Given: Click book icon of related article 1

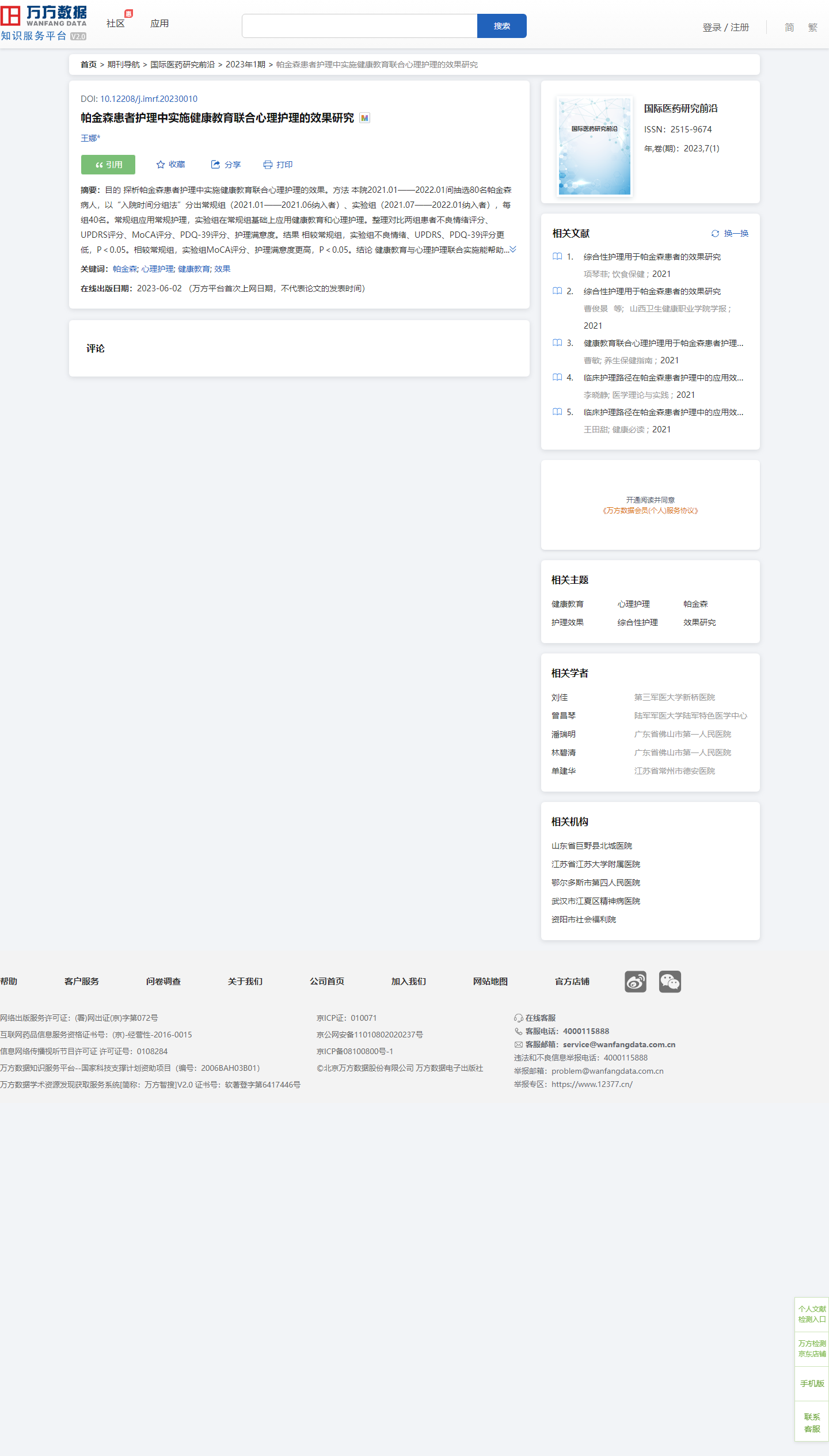Looking at the screenshot, I should point(557,257).
